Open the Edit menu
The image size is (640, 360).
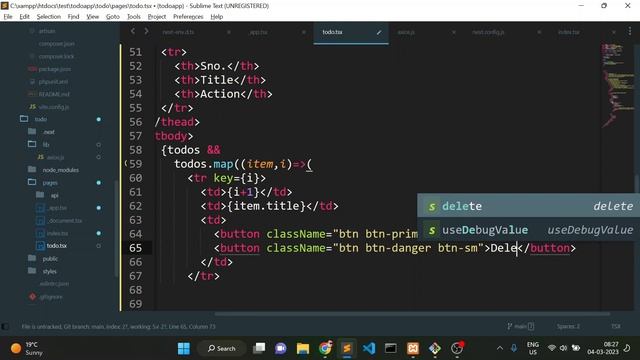pos(24,17)
